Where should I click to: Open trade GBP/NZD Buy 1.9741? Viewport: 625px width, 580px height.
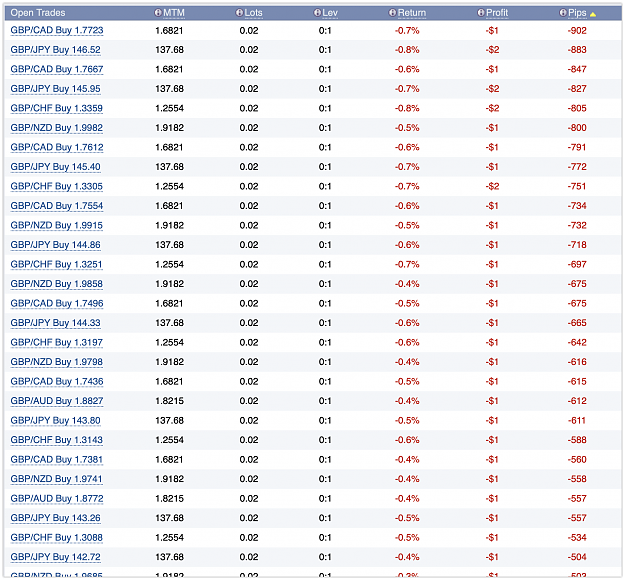pos(56,479)
